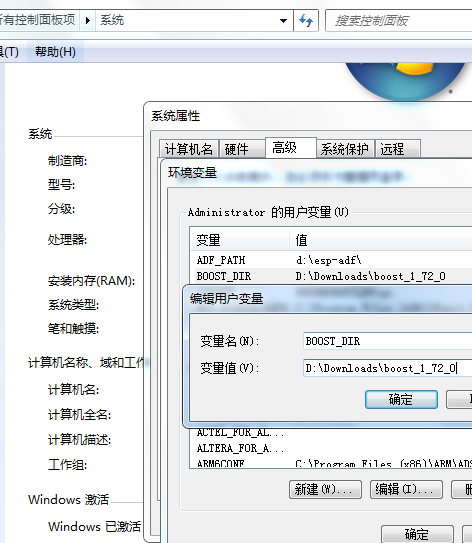The height and width of the screenshot is (543, 472).
Task: Open the 系统保护 tab
Action: [345, 149]
